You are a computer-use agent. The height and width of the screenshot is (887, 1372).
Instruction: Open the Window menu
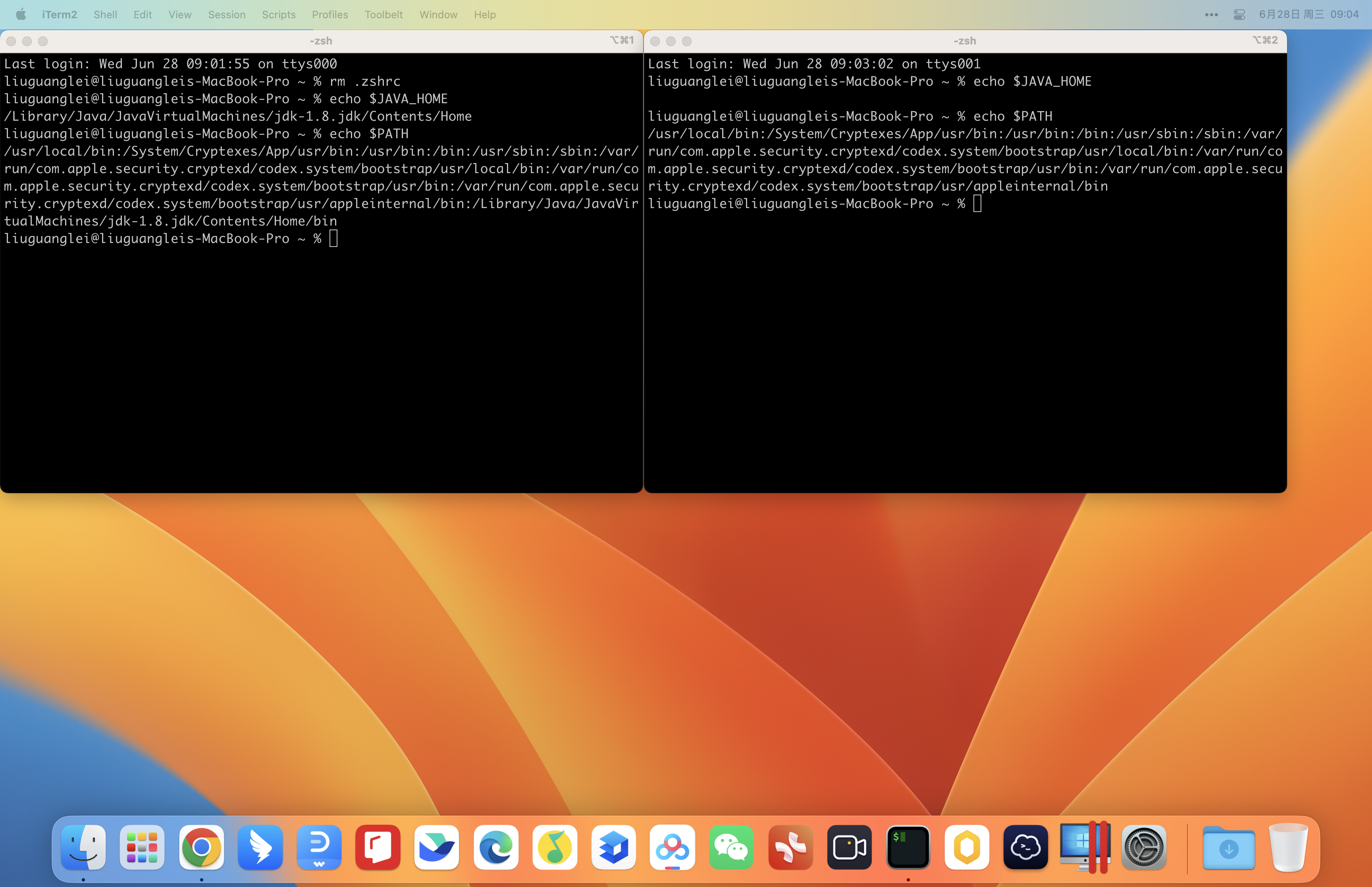438,14
